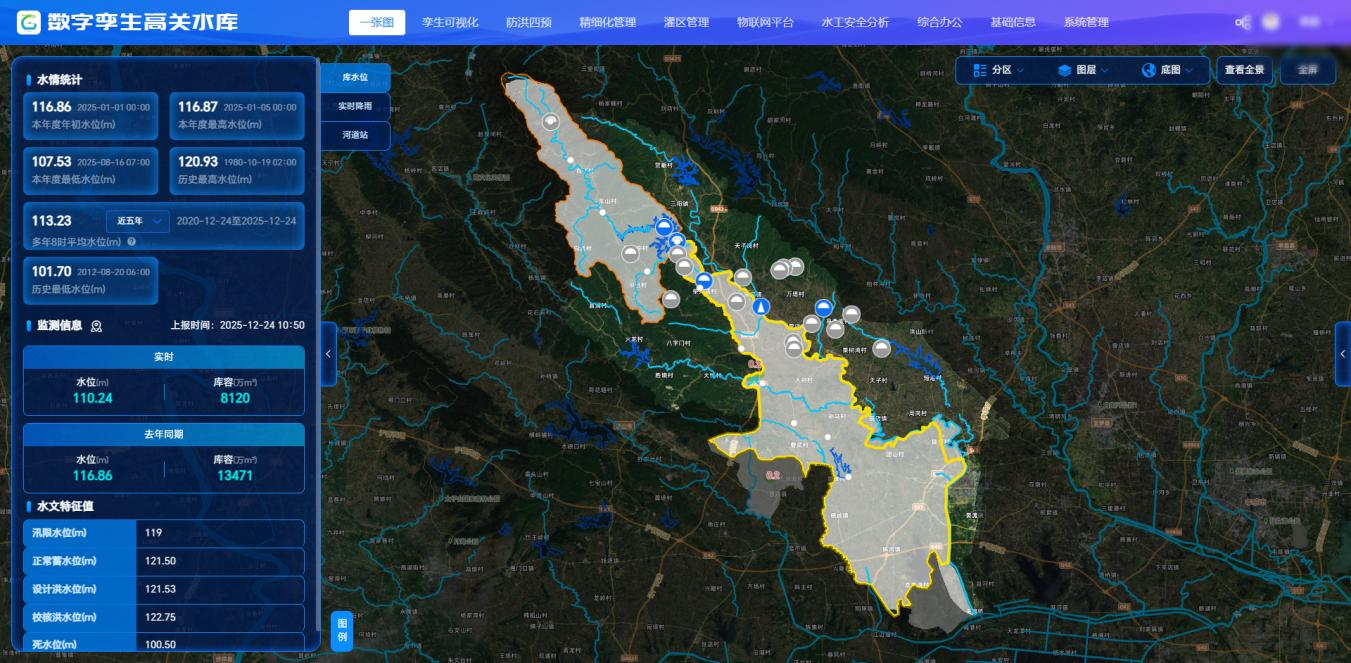Click the share/network icon in top header
The image size is (1351, 663).
(x=1243, y=22)
